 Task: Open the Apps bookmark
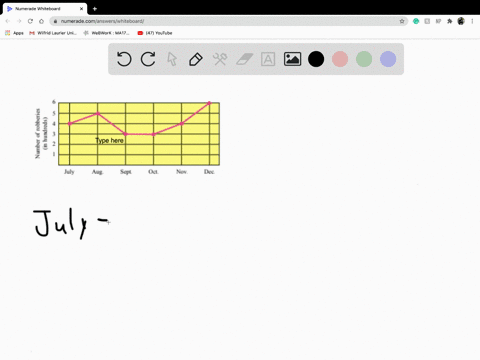pos(14,33)
